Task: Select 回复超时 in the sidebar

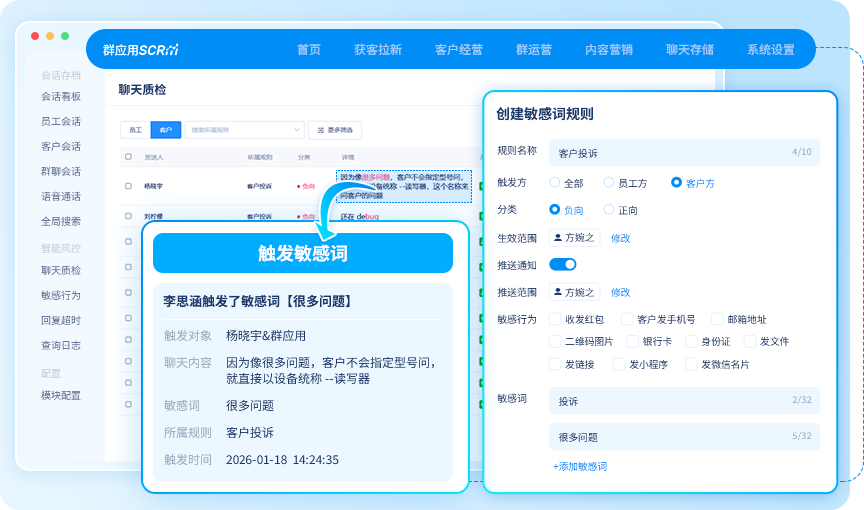Action: [61, 321]
